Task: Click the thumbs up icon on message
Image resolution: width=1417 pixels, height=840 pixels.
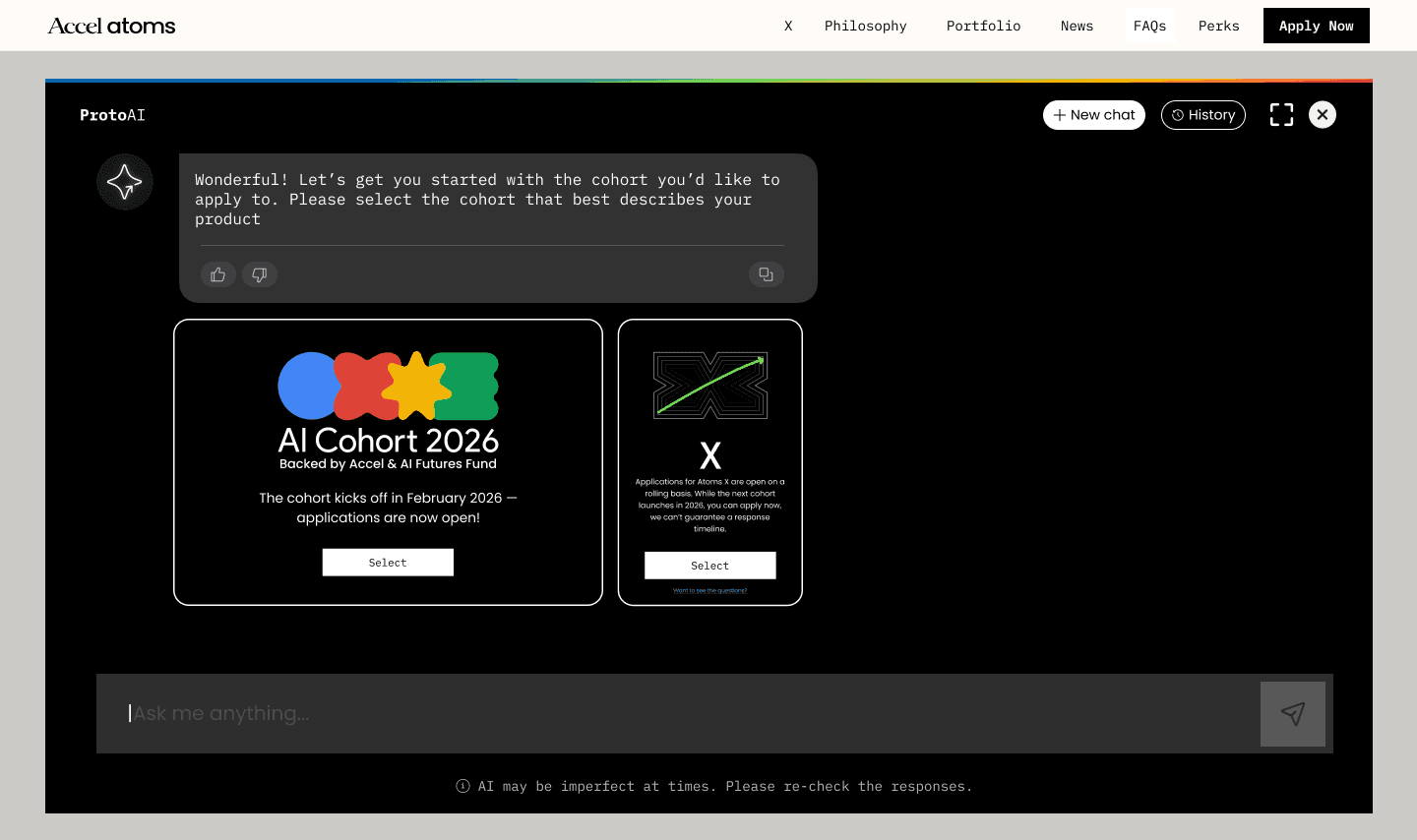Action: (218, 274)
